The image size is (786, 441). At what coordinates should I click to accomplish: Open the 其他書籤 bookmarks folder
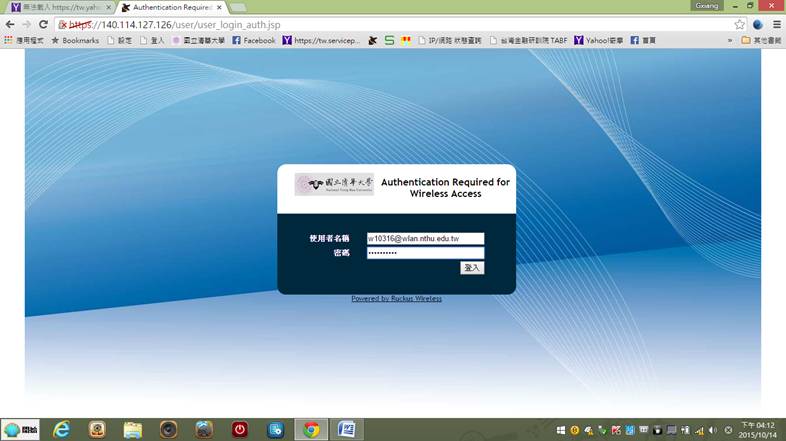[x=761, y=41]
